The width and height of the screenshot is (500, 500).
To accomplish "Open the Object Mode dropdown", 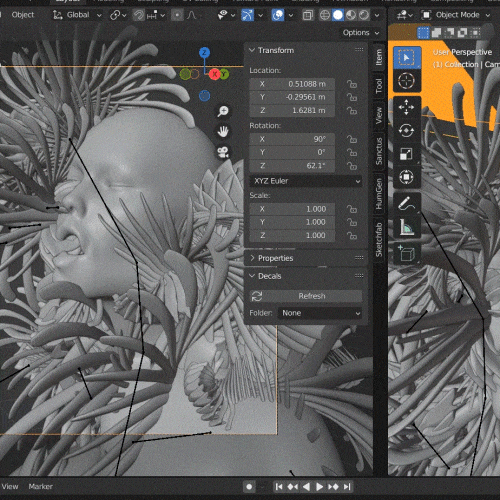I will [456, 15].
